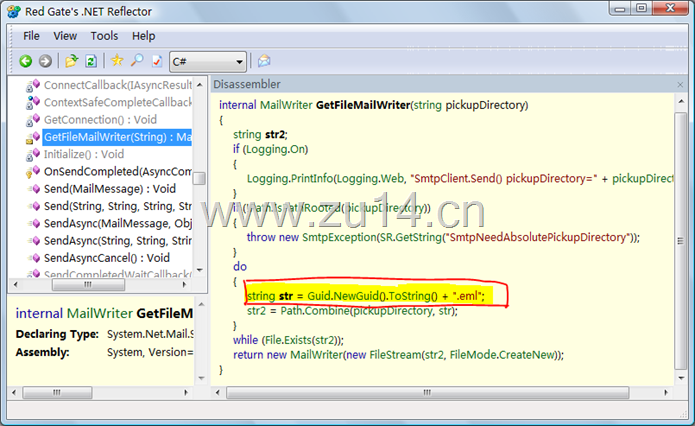Screen dimensions: 695x426
Task: Open the Tools menu
Action: [x=104, y=36]
